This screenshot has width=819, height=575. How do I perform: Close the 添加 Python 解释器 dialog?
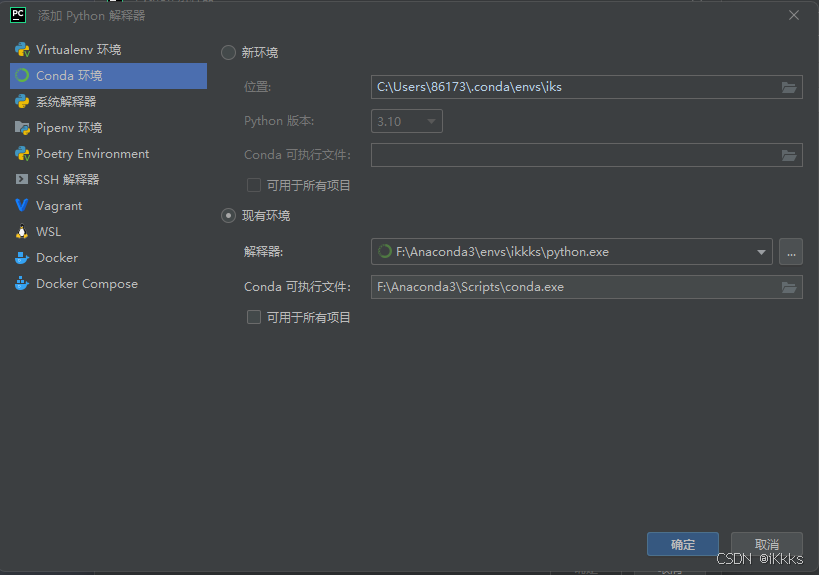794,16
